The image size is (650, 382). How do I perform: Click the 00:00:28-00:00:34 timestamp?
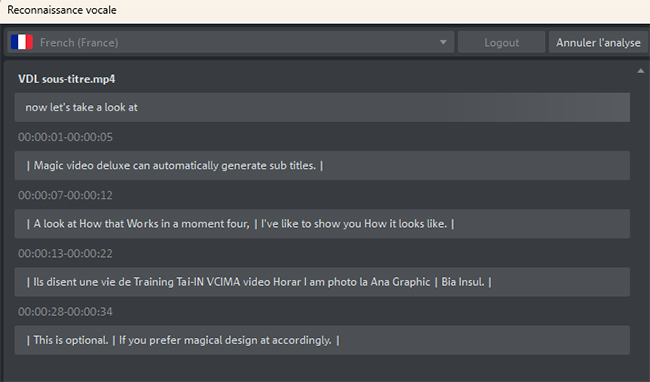tap(65, 312)
